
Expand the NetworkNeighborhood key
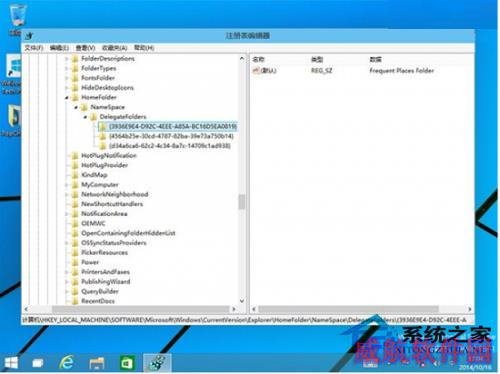(67, 194)
